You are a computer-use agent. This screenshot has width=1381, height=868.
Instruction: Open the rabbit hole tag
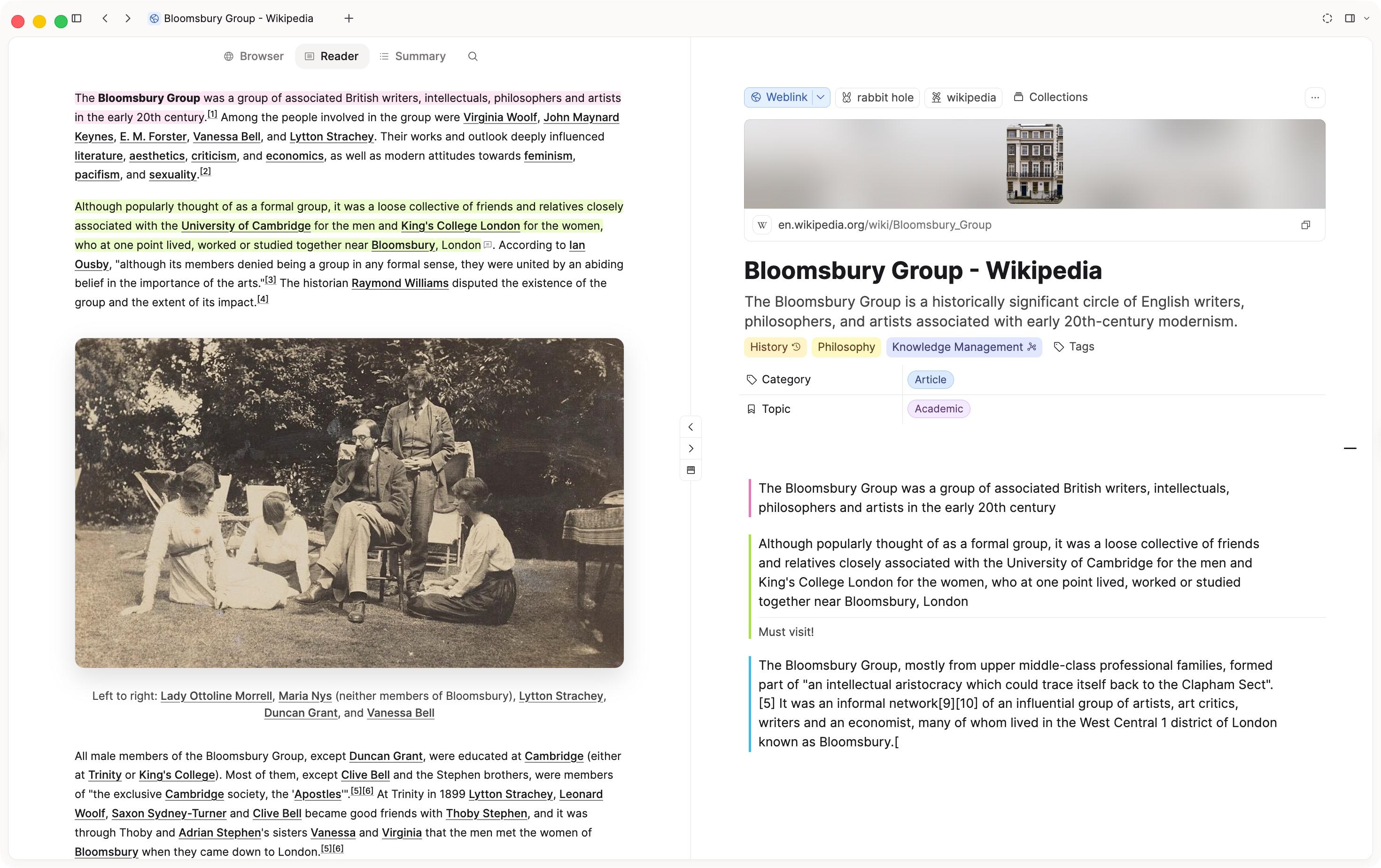pyautogui.click(x=877, y=98)
